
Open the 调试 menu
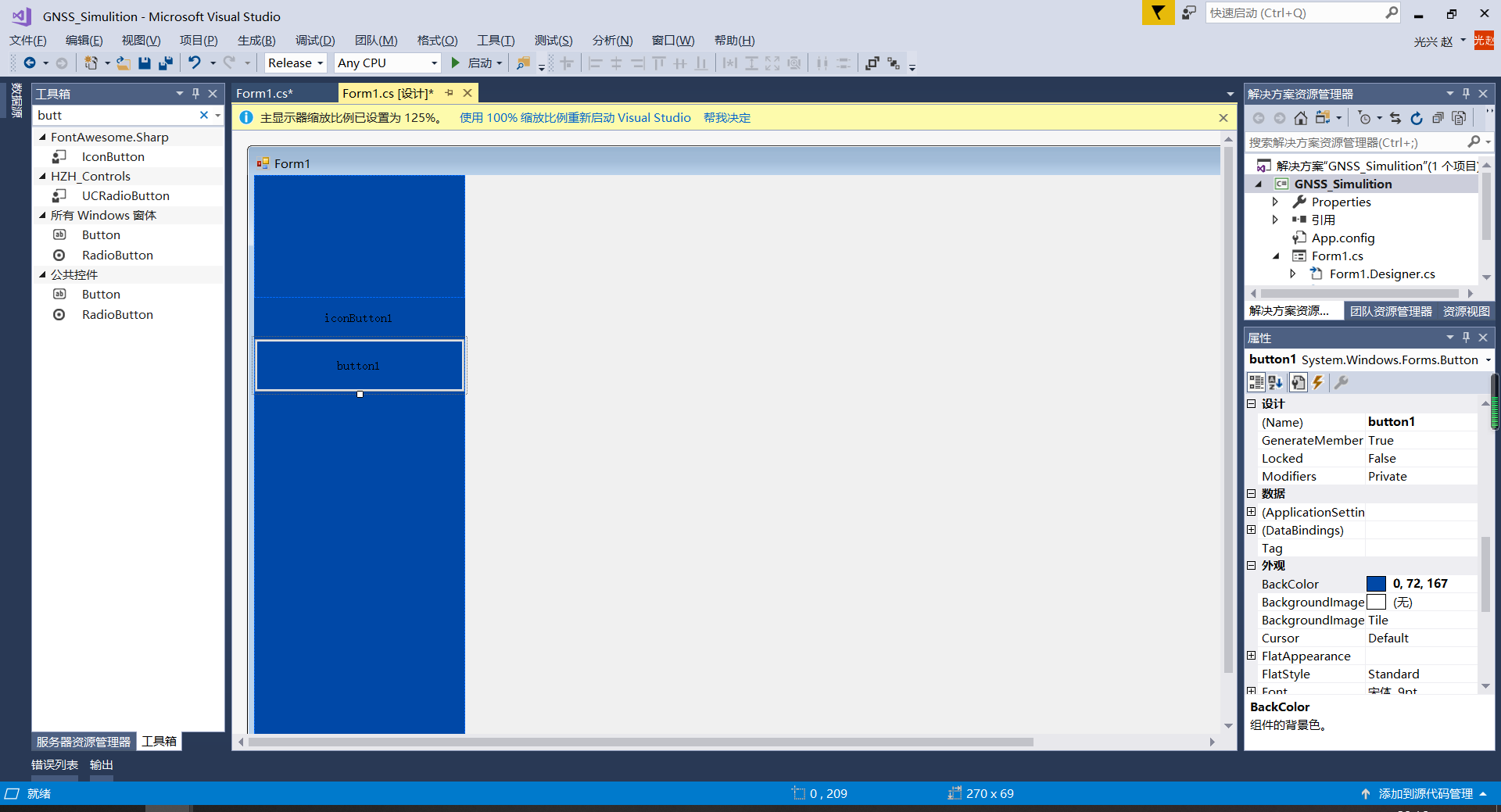pyautogui.click(x=314, y=40)
